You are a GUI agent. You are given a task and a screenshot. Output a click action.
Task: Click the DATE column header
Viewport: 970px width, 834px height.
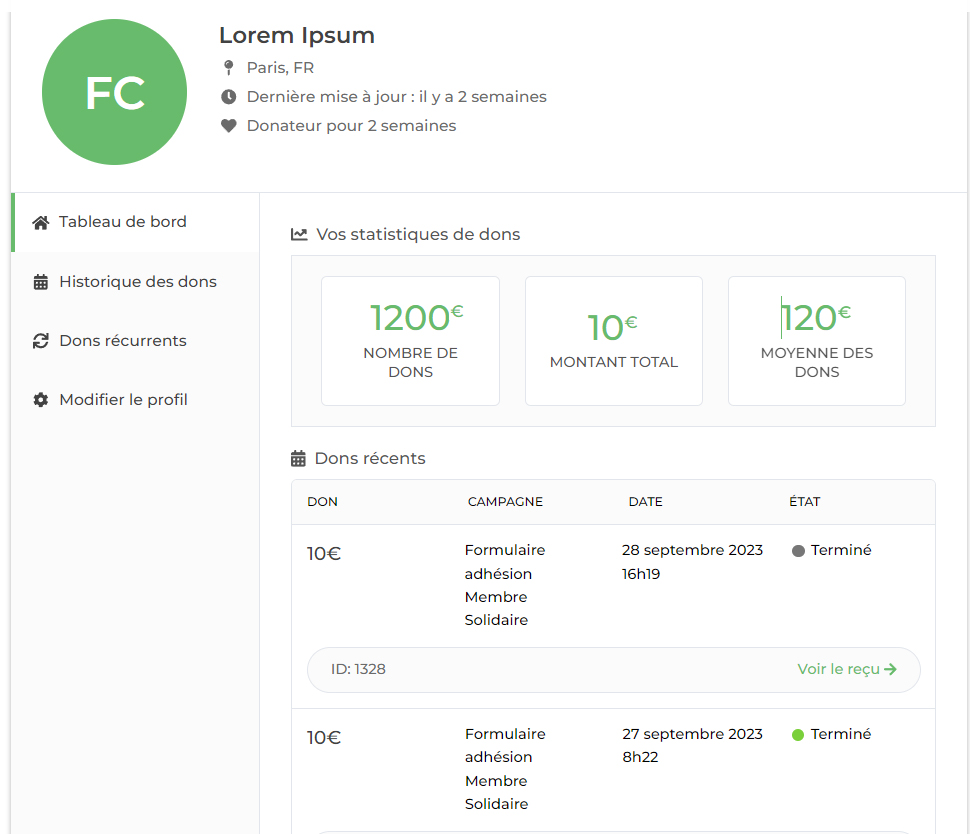click(x=645, y=502)
